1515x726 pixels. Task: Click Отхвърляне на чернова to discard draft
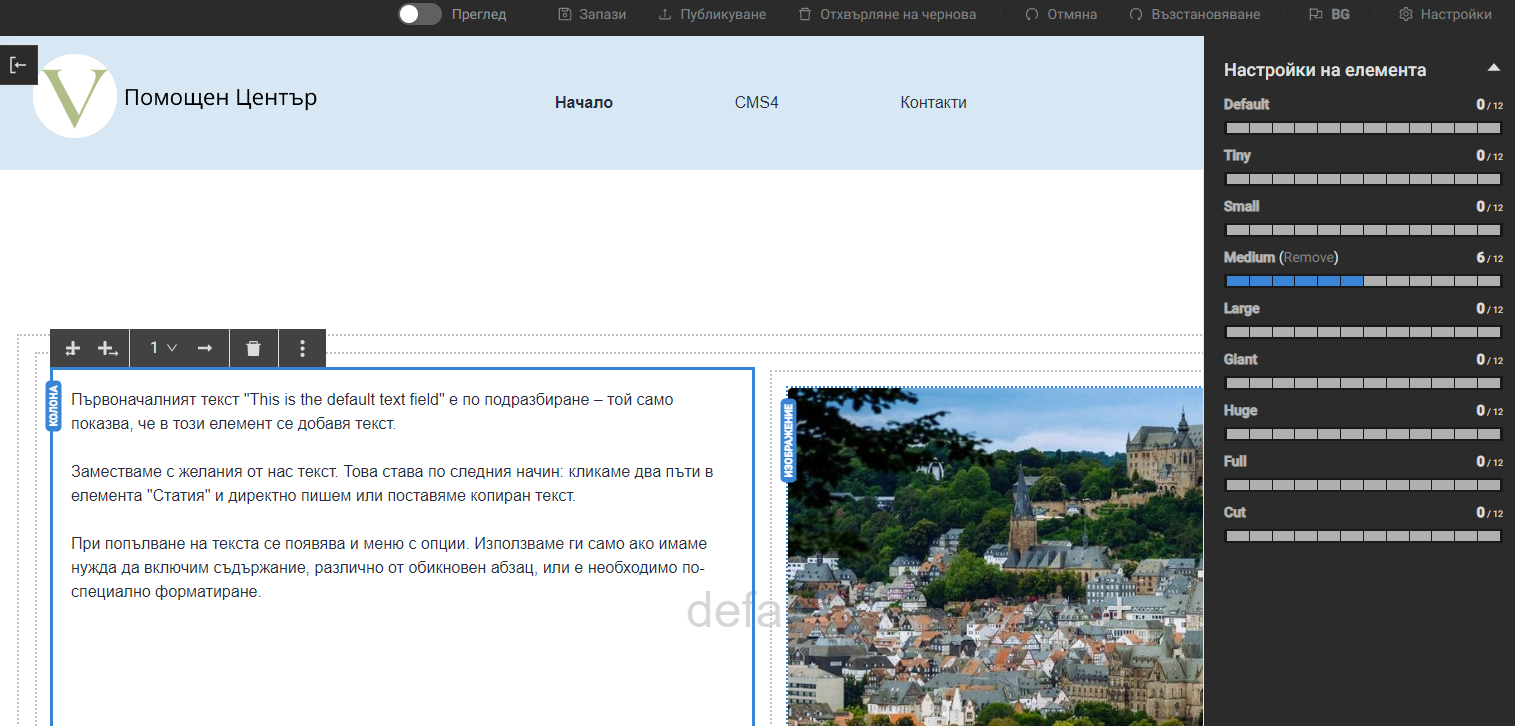point(887,14)
